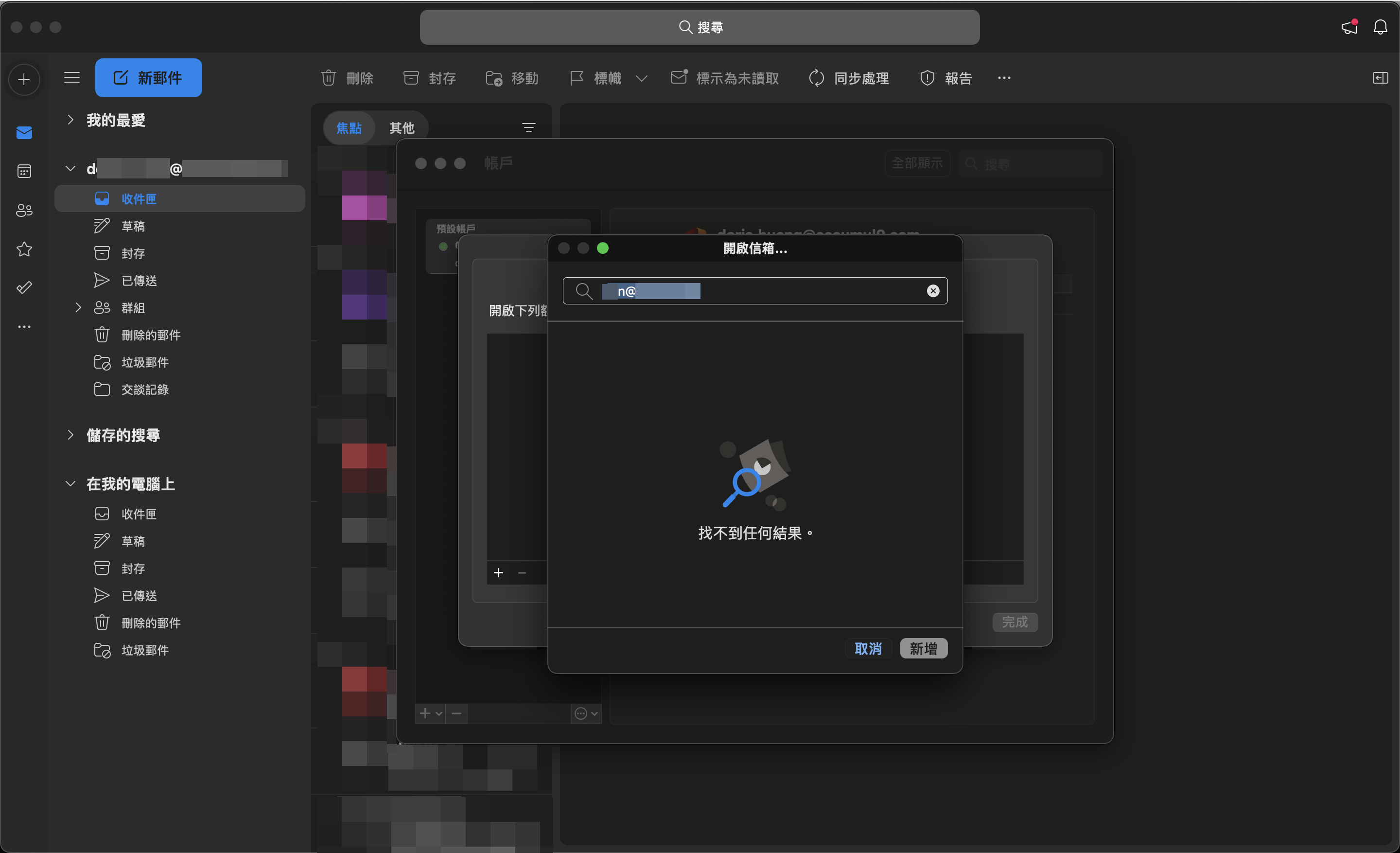Screen dimensions: 1400x853
Task: Open the Calendar view icon in sidebar
Action: 24,171
